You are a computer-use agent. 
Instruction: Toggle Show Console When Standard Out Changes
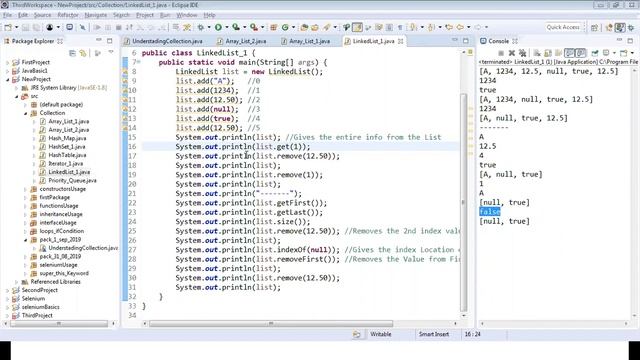point(569,53)
